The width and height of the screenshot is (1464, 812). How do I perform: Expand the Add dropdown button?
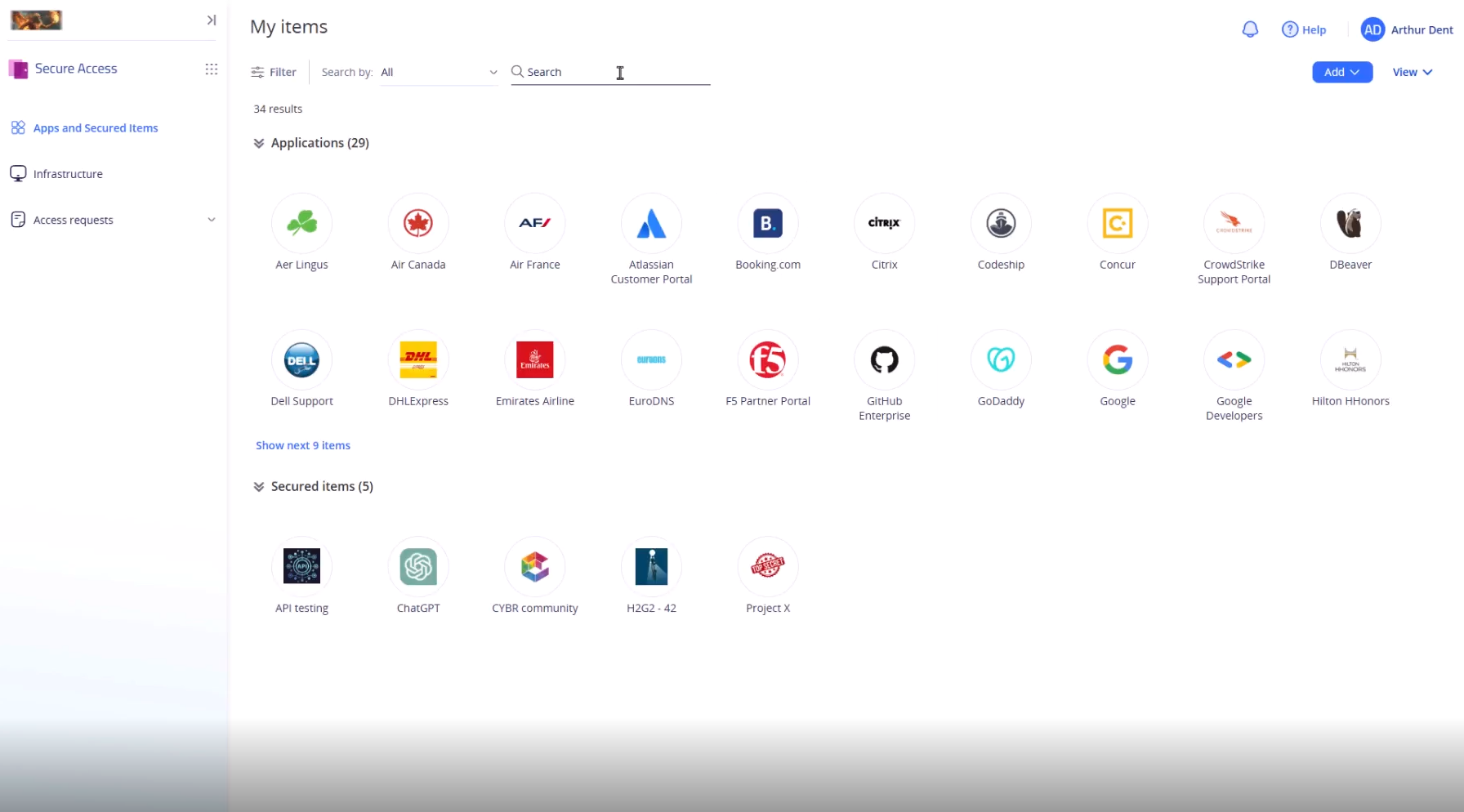click(1342, 72)
